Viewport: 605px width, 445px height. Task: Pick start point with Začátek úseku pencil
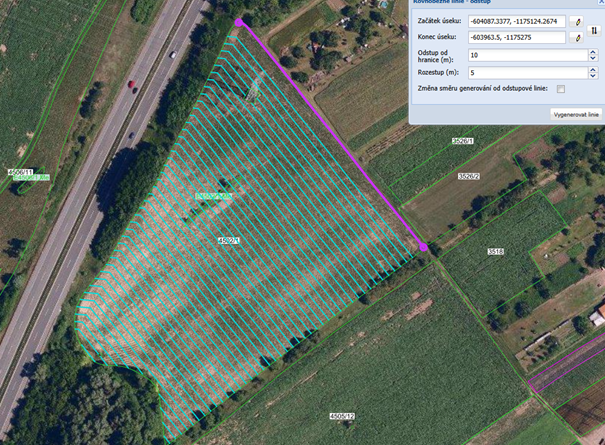(x=577, y=22)
